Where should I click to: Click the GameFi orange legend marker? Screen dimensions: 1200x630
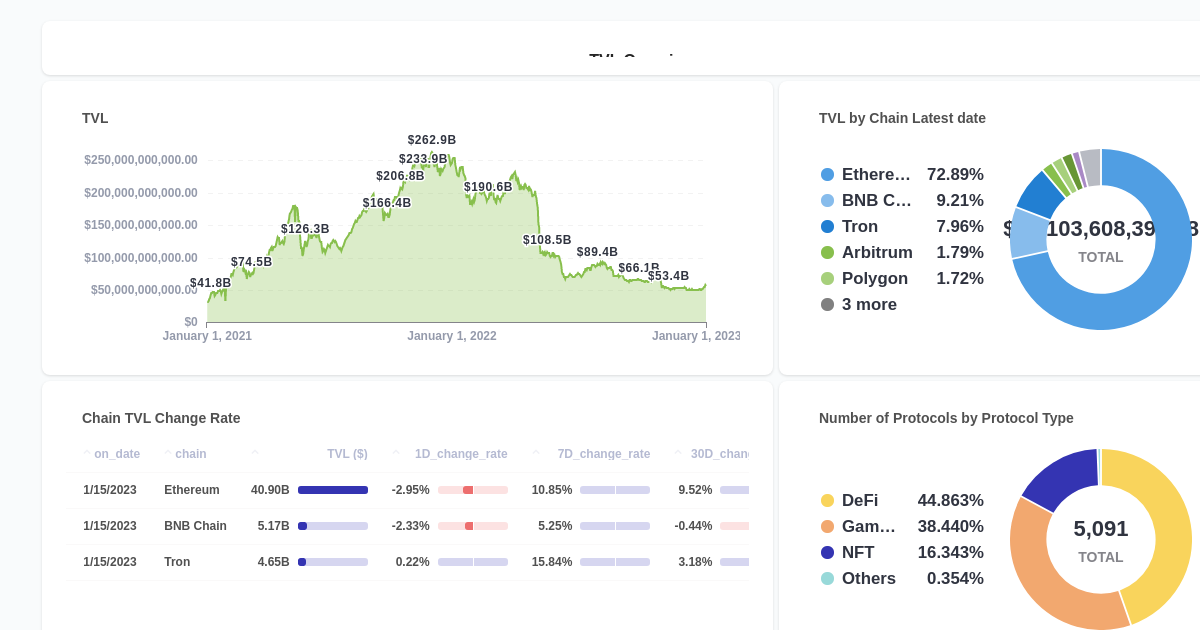tap(826, 526)
